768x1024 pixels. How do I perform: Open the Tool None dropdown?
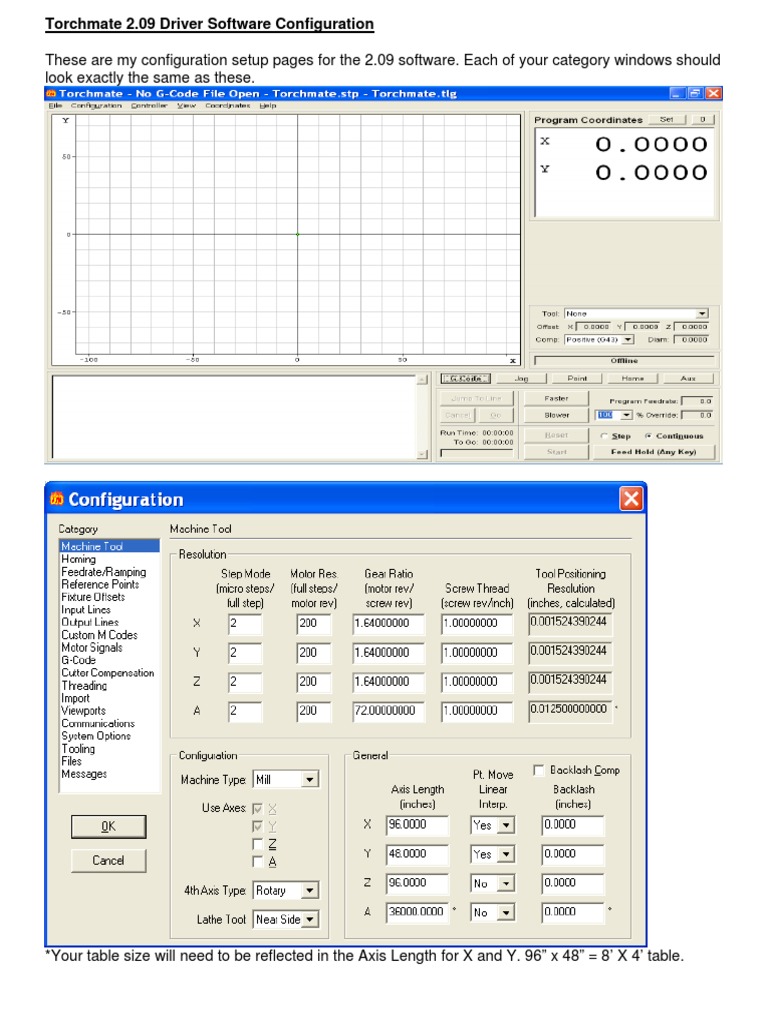(702, 313)
